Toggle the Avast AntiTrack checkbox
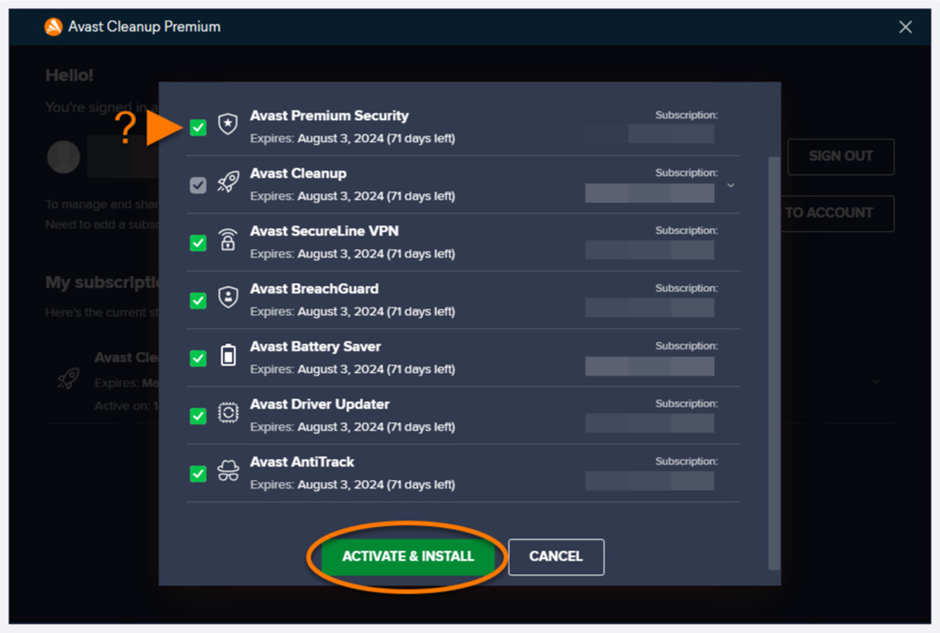Screen dimensions: 940x633 pyautogui.click(x=198, y=473)
